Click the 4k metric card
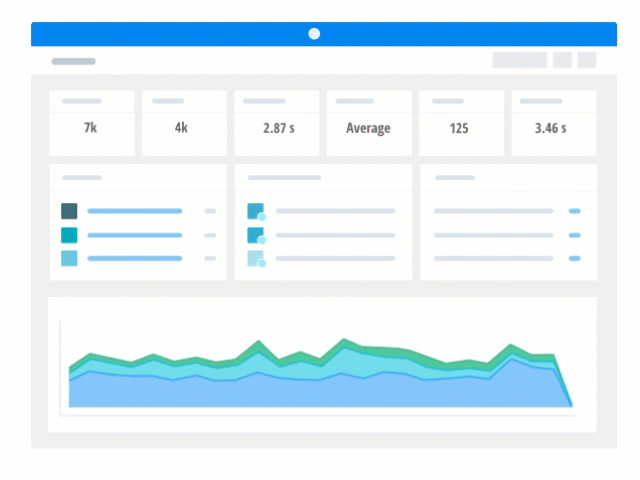 tap(184, 123)
